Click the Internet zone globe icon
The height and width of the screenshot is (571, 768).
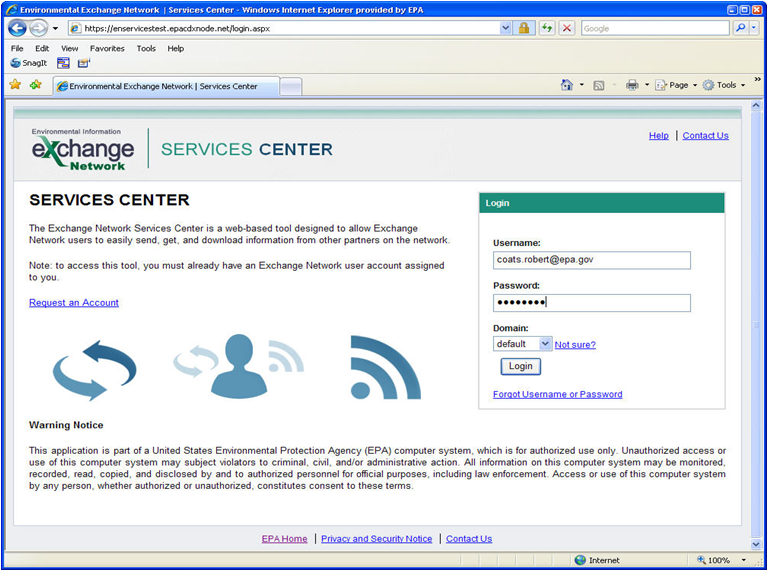click(580, 560)
